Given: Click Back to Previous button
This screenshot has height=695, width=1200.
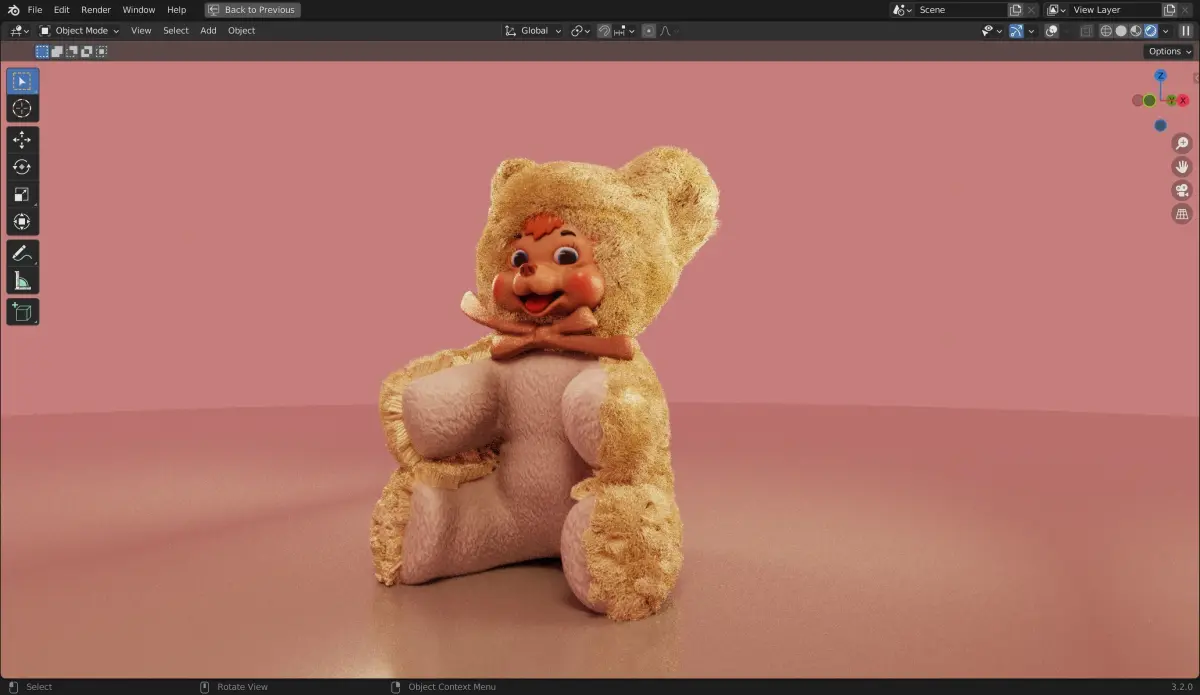Looking at the screenshot, I should click(x=252, y=10).
